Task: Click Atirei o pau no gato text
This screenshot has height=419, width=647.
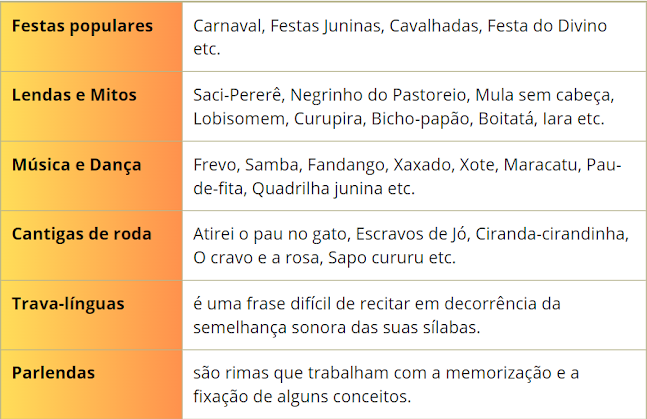Action: [270, 234]
